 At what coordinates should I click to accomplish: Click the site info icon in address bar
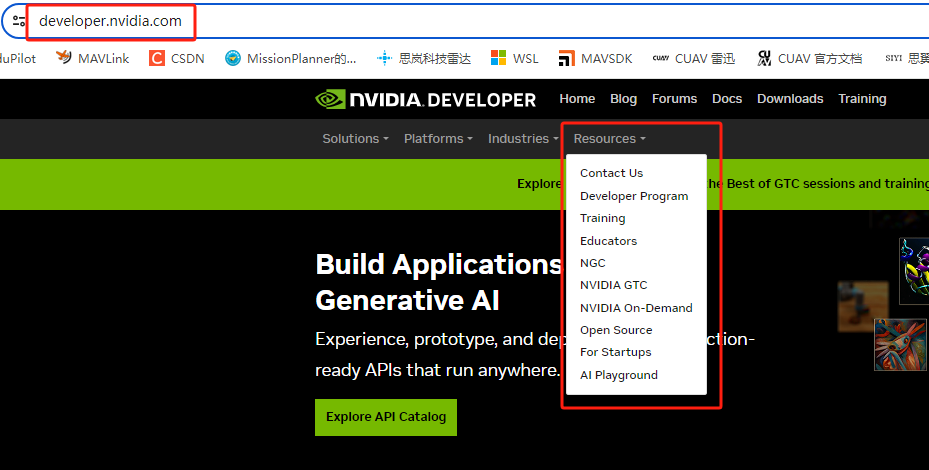pos(19,21)
